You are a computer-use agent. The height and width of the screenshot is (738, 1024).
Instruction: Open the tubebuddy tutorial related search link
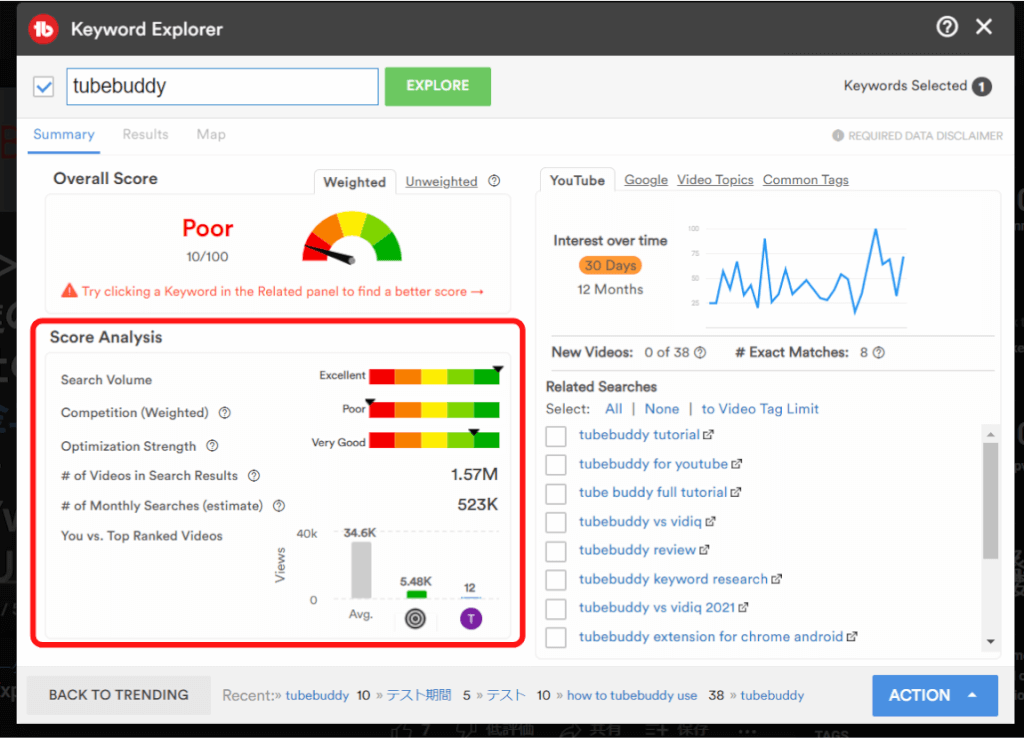639,435
